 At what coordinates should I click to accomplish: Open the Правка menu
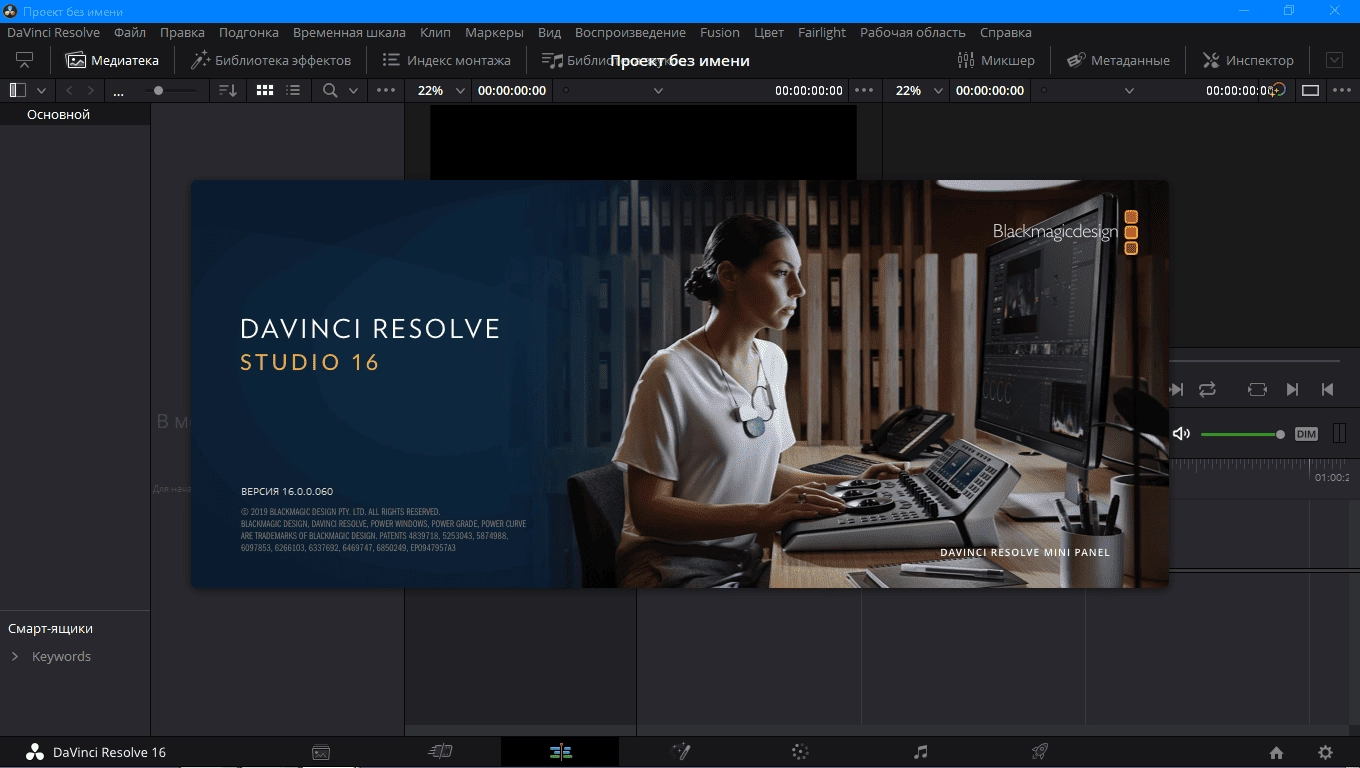point(182,32)
